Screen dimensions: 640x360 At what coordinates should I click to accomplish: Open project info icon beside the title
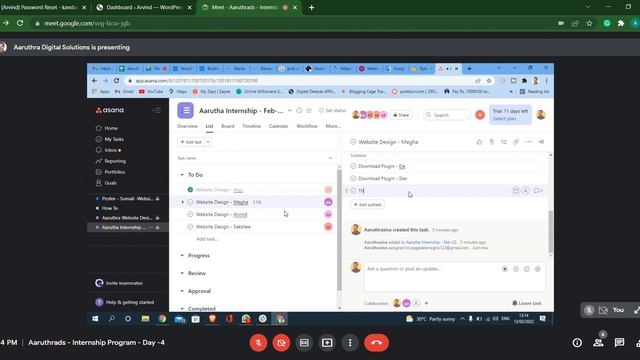tap(299, 110)
